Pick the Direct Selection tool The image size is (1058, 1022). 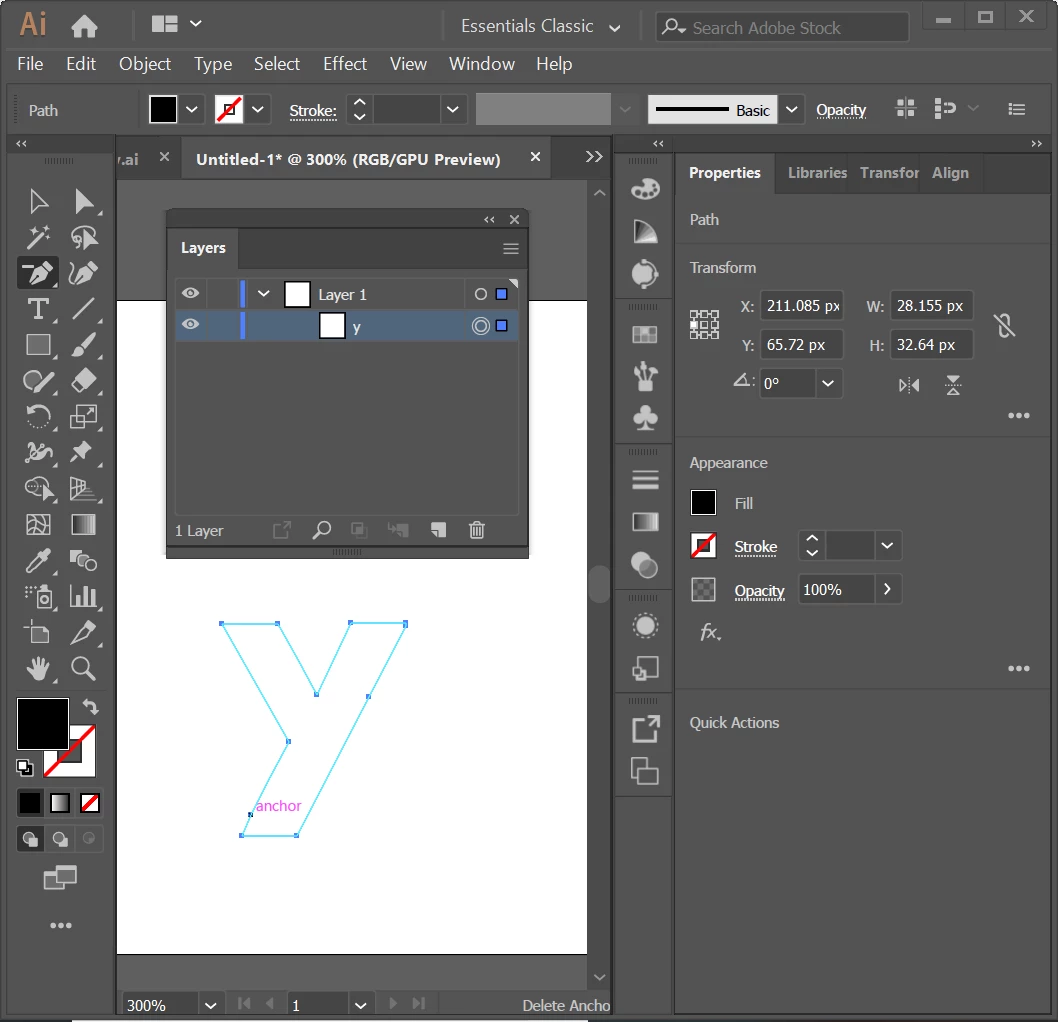pyautogui.click(x=83, y=201)
